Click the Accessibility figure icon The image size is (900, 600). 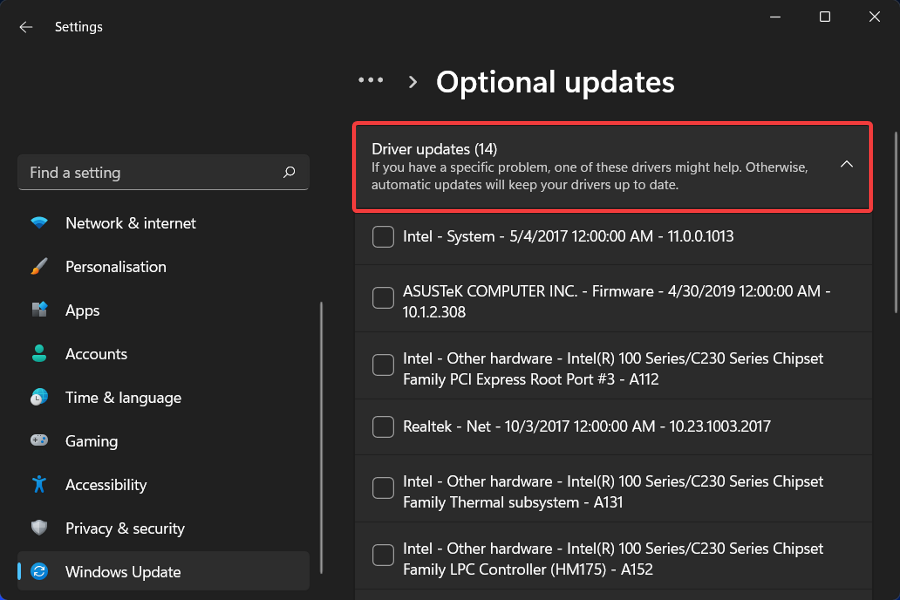point(39,484)
